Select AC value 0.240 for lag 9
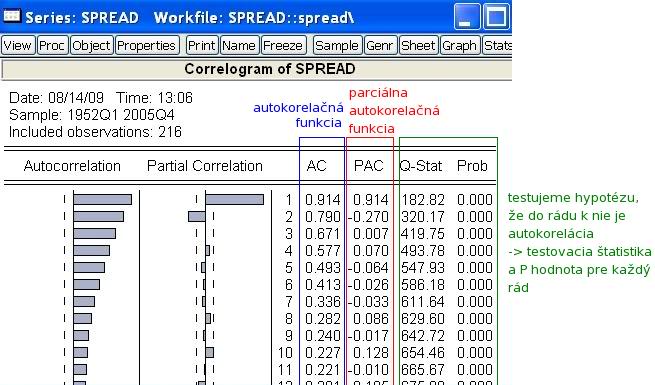Image resolution: width=655 pixels, height=385 pixels. (322, 336)
